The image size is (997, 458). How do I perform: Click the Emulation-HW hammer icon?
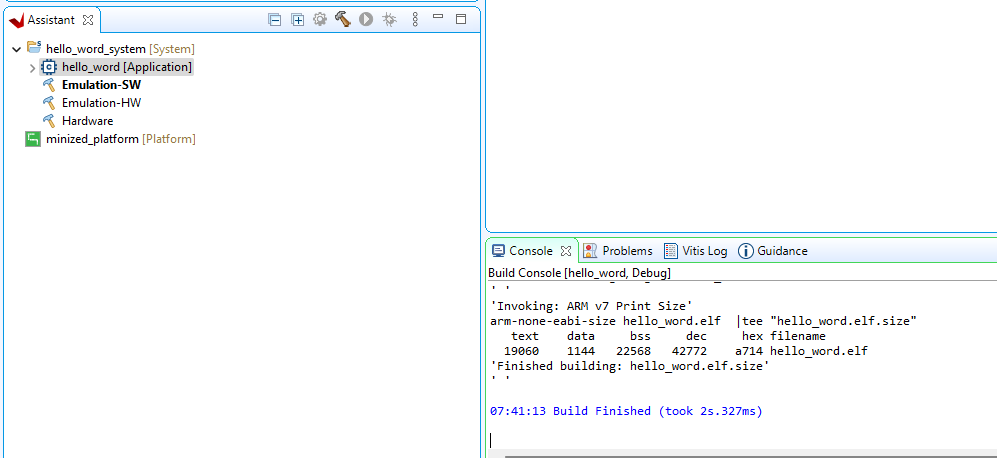click(49, 102)
